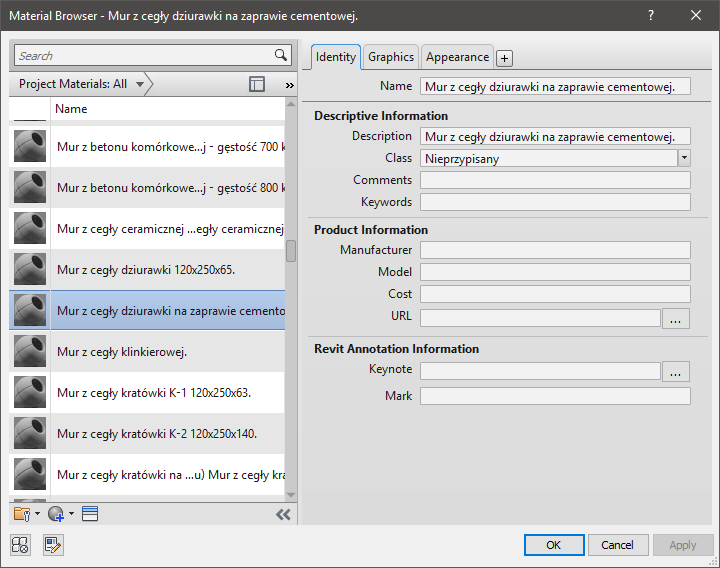Open the asset browser icon
Screen dimensions: 720x568
(90, 514)
